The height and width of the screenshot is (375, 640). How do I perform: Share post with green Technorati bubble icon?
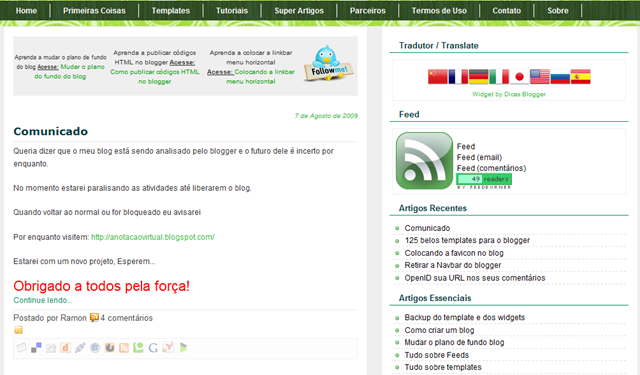click(x=138, y=348)
